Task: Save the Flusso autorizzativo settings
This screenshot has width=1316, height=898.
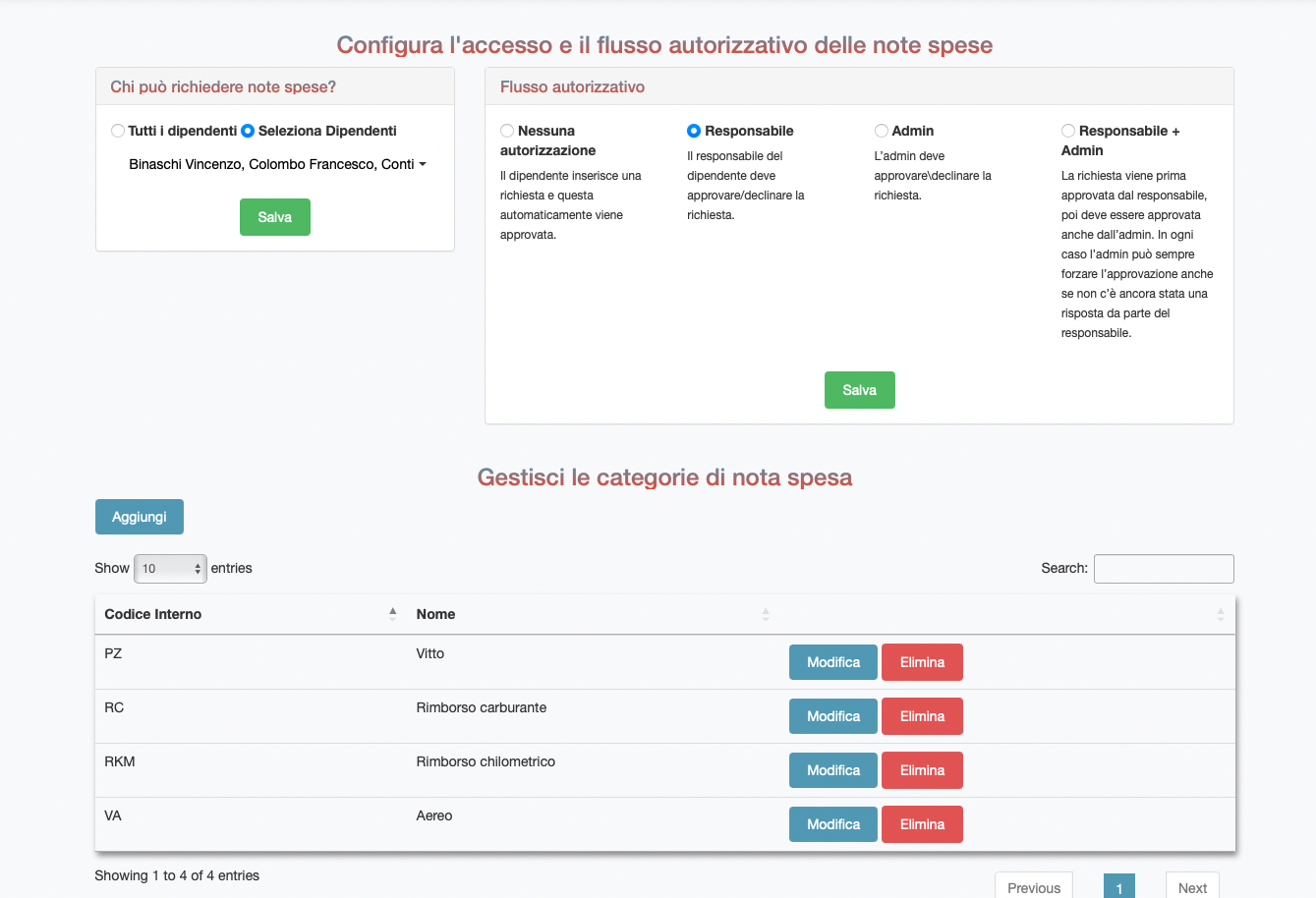Action: pyautogui.click(x=859, y=390)
